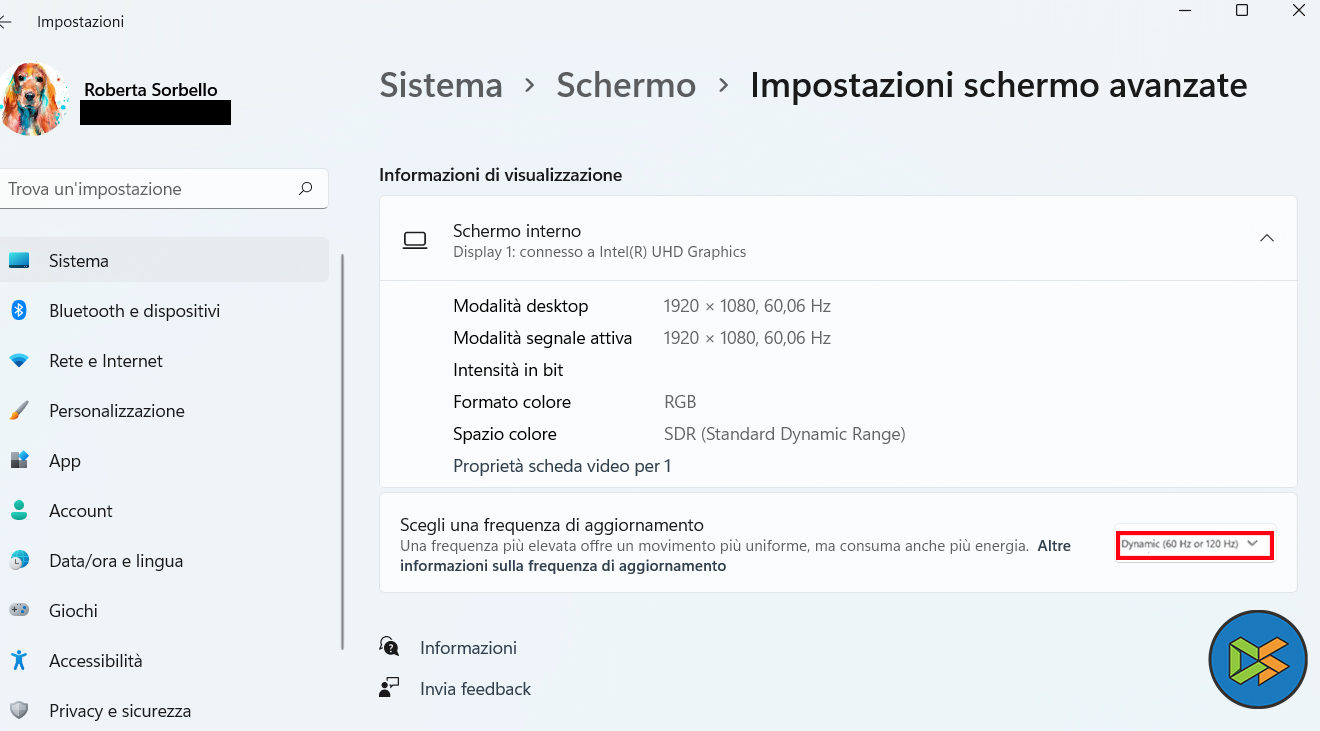Go to Account settings in sidebar
This screenshot has height=731, width=1320.
pos(81,511)
